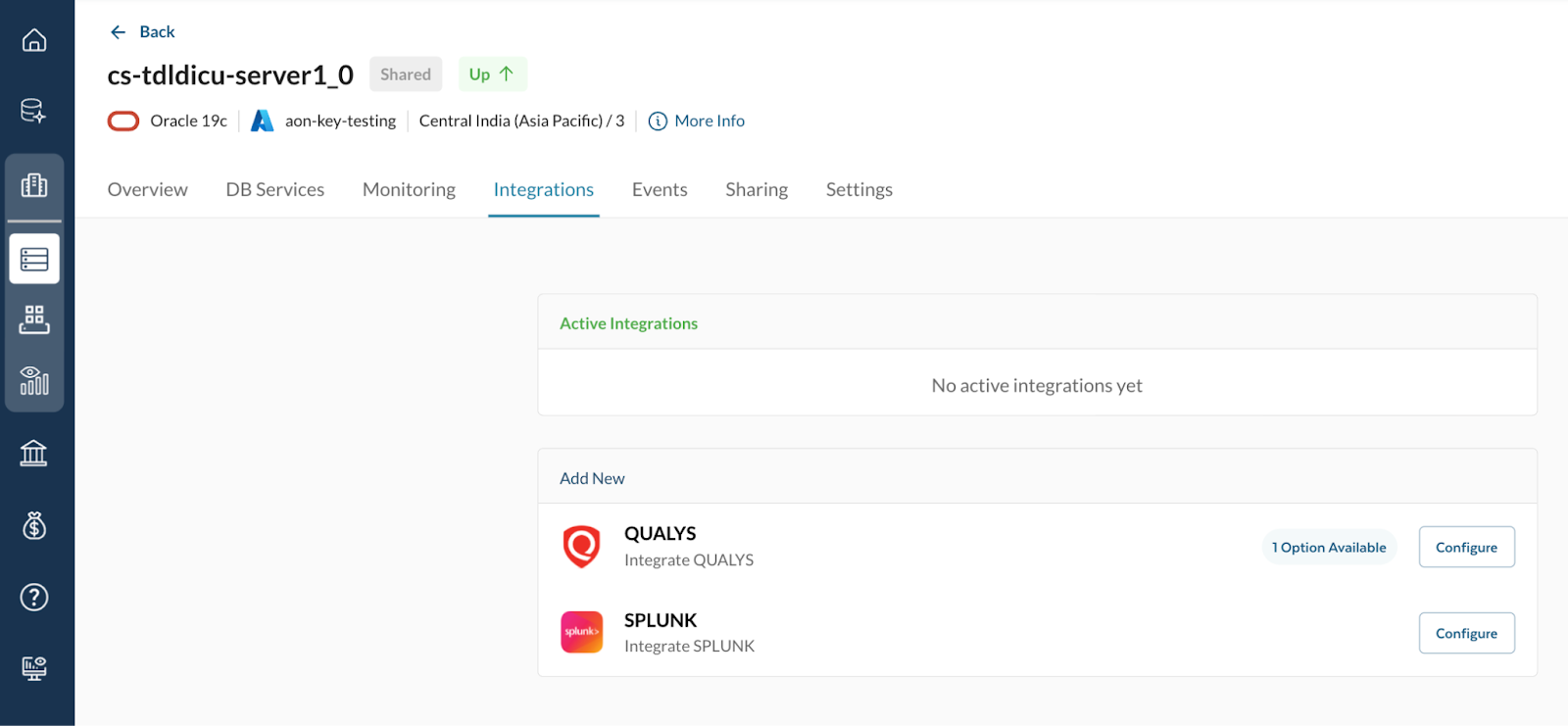This screenshot has width=1568, height=726.
Task: Click the database sparkle icon in sidebar
Action: [34, 111]
